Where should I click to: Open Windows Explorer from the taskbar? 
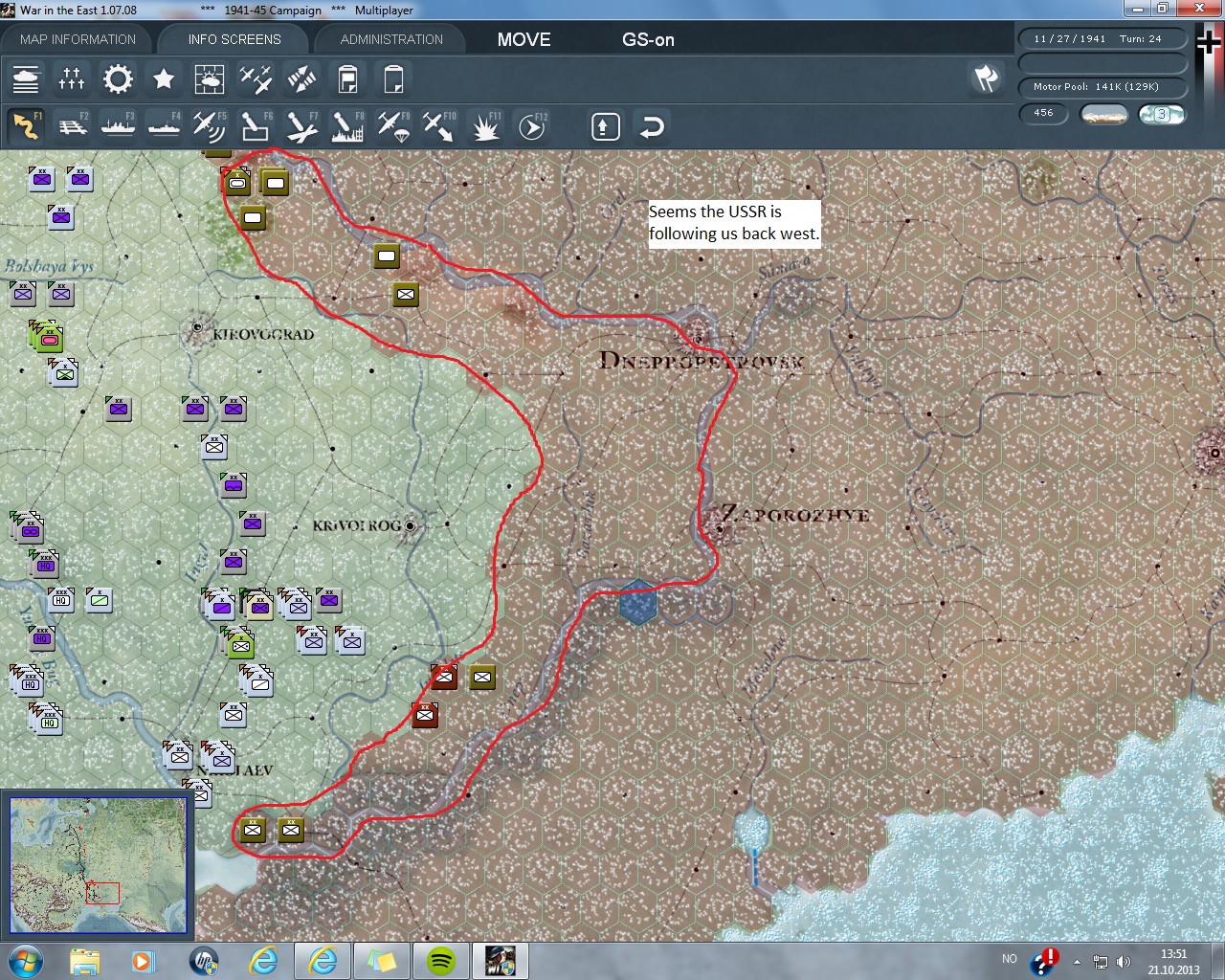[x=84, y=960]
